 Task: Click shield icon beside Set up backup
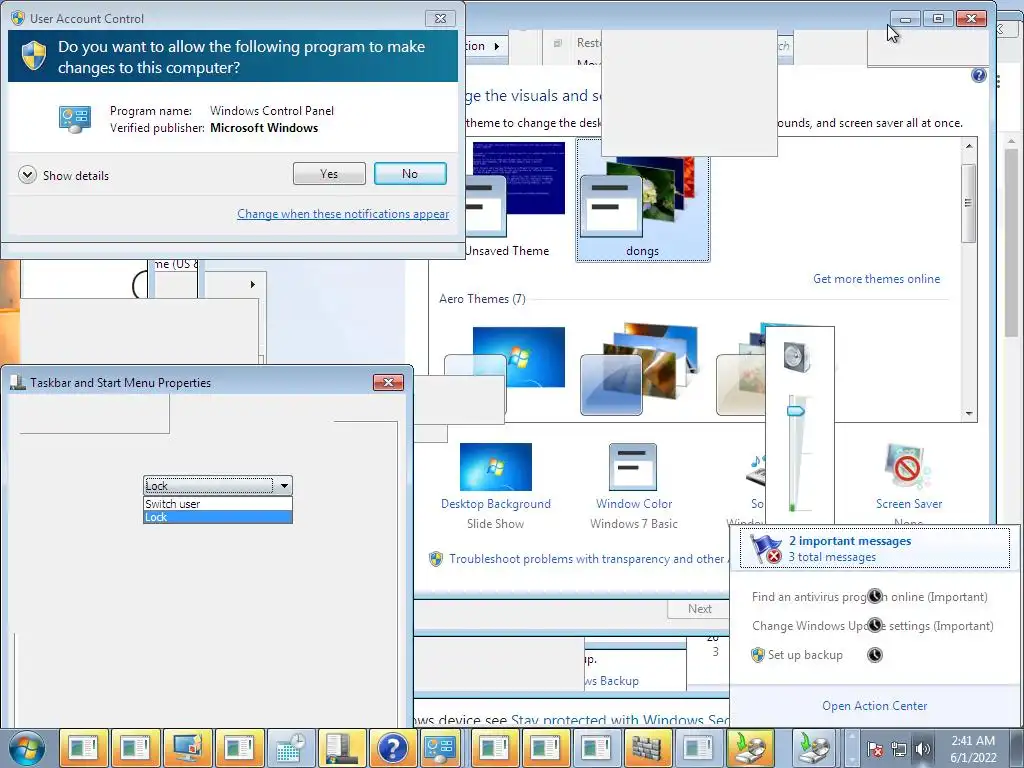(758, 655)
